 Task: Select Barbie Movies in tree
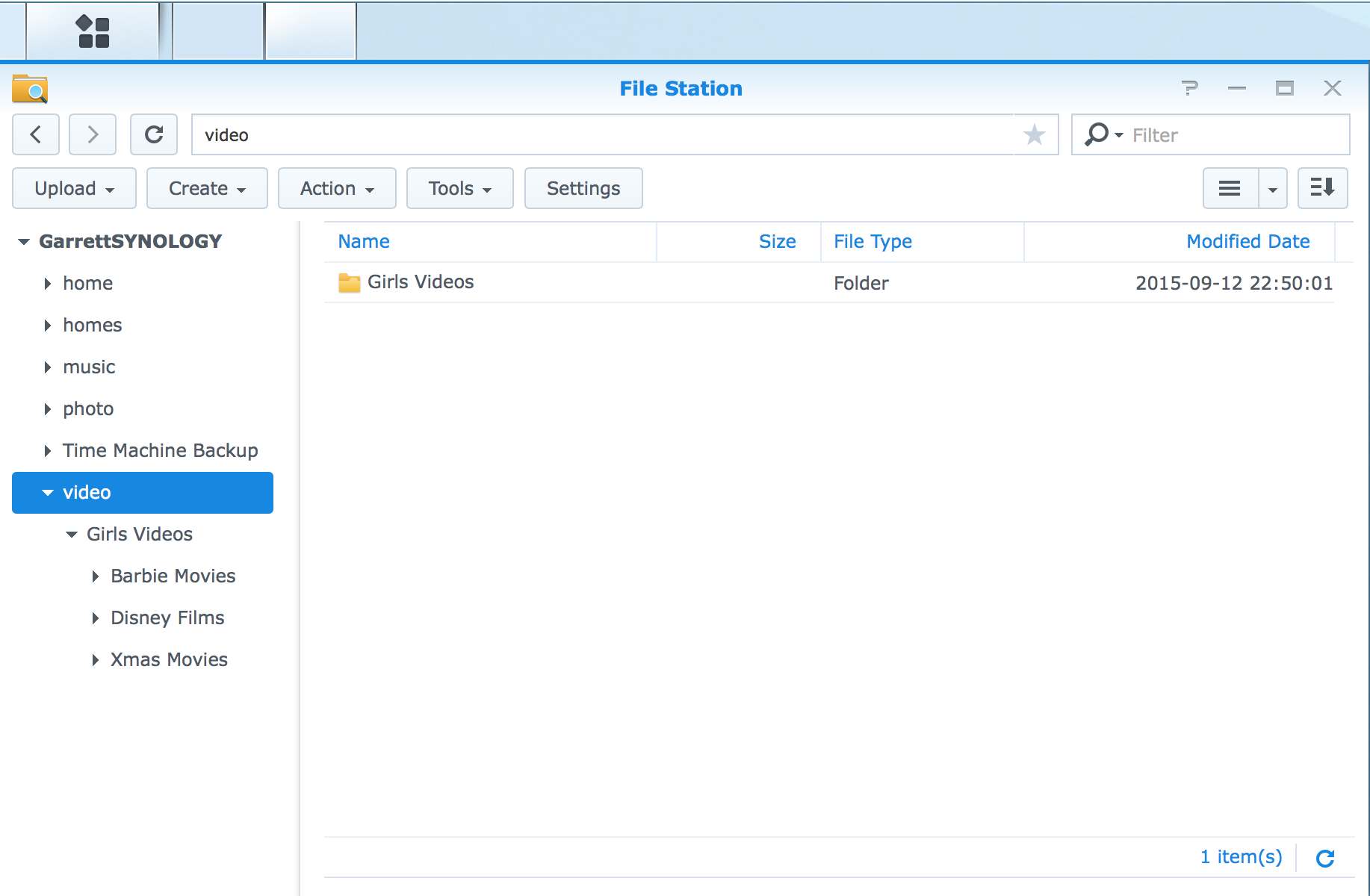tap(173, 576)
